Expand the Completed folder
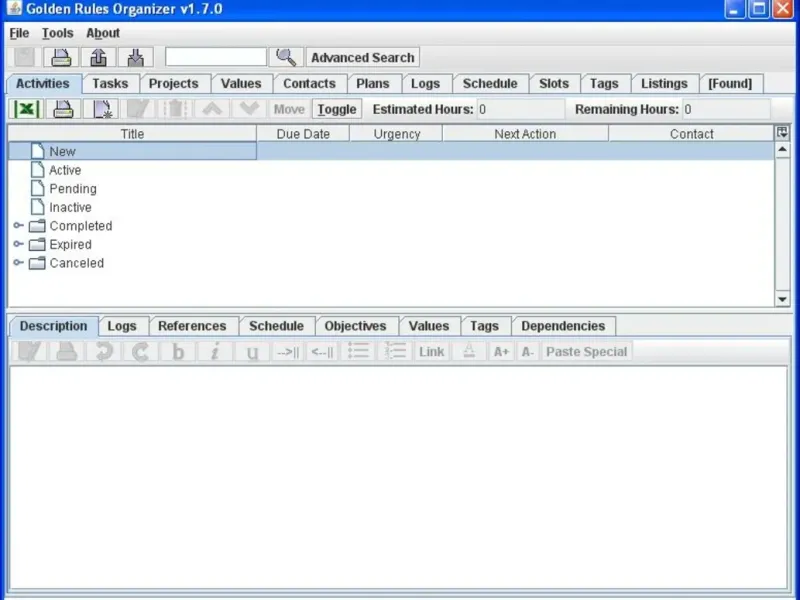The image size is (800, 600). (18, 226)
